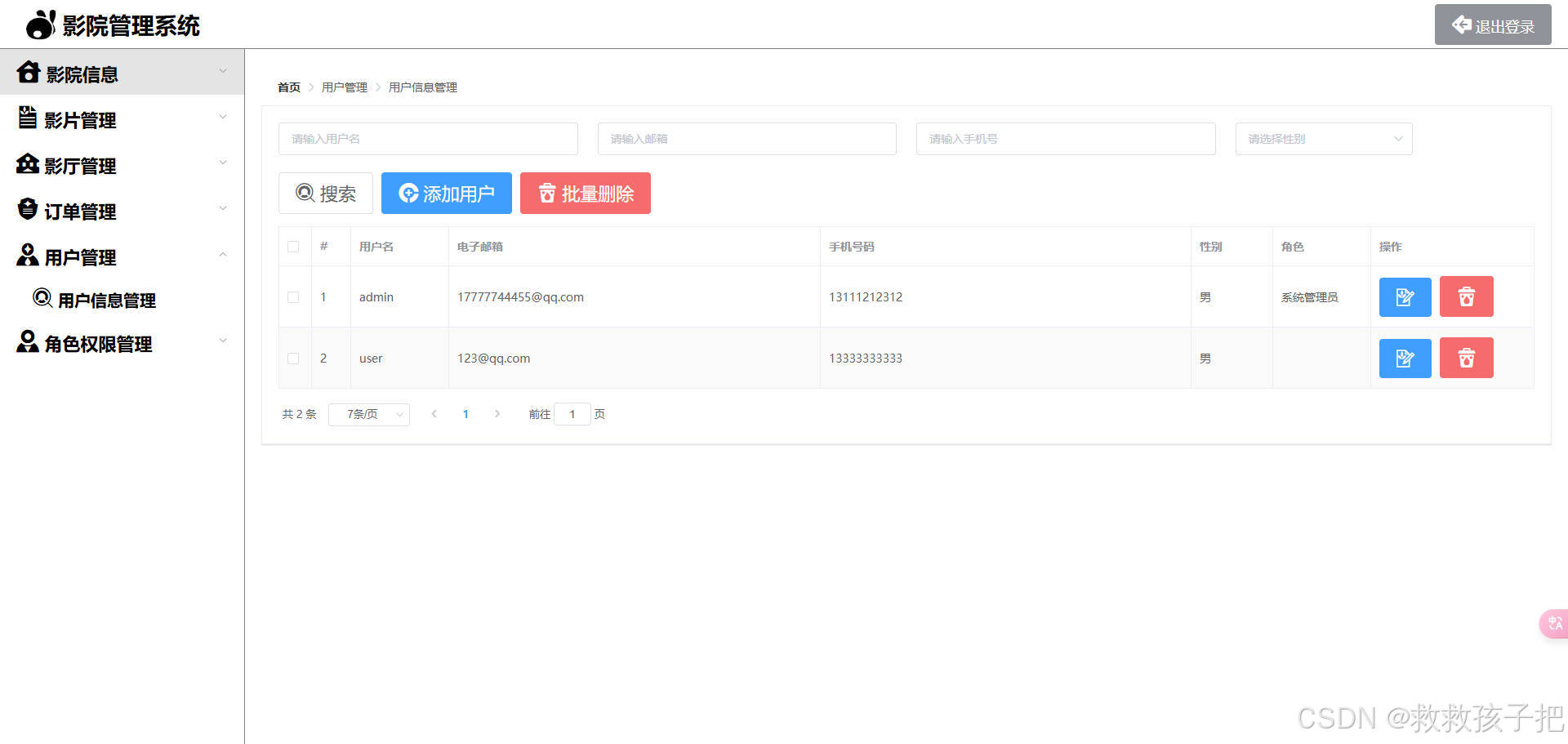Click the person icon beside 用户管理
Screen dimensions: 1568x744
pyautogui.click(x=28, y=255)
